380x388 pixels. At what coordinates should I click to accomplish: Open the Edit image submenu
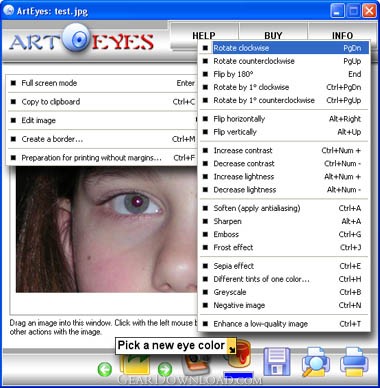tap(102, 120)
